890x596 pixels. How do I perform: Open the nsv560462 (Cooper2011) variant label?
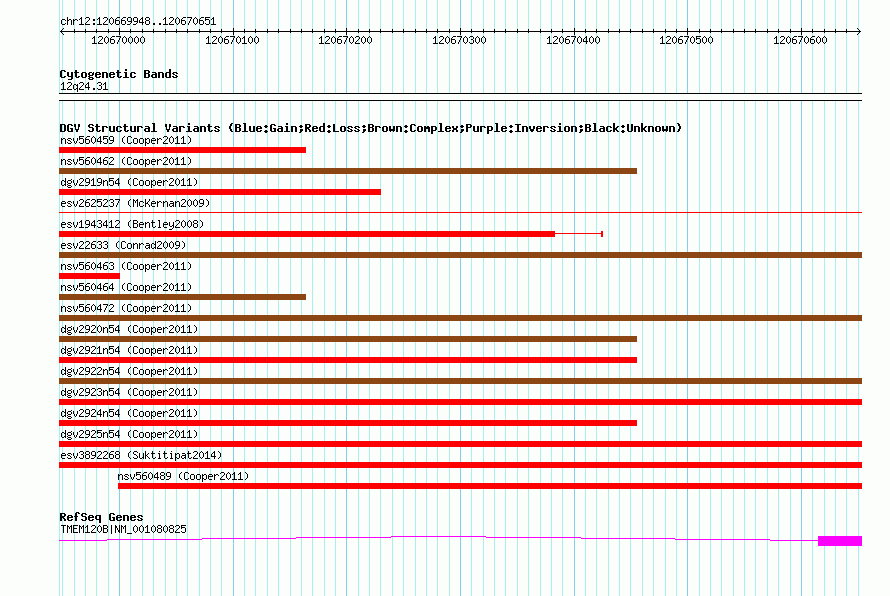pos(126,161)
